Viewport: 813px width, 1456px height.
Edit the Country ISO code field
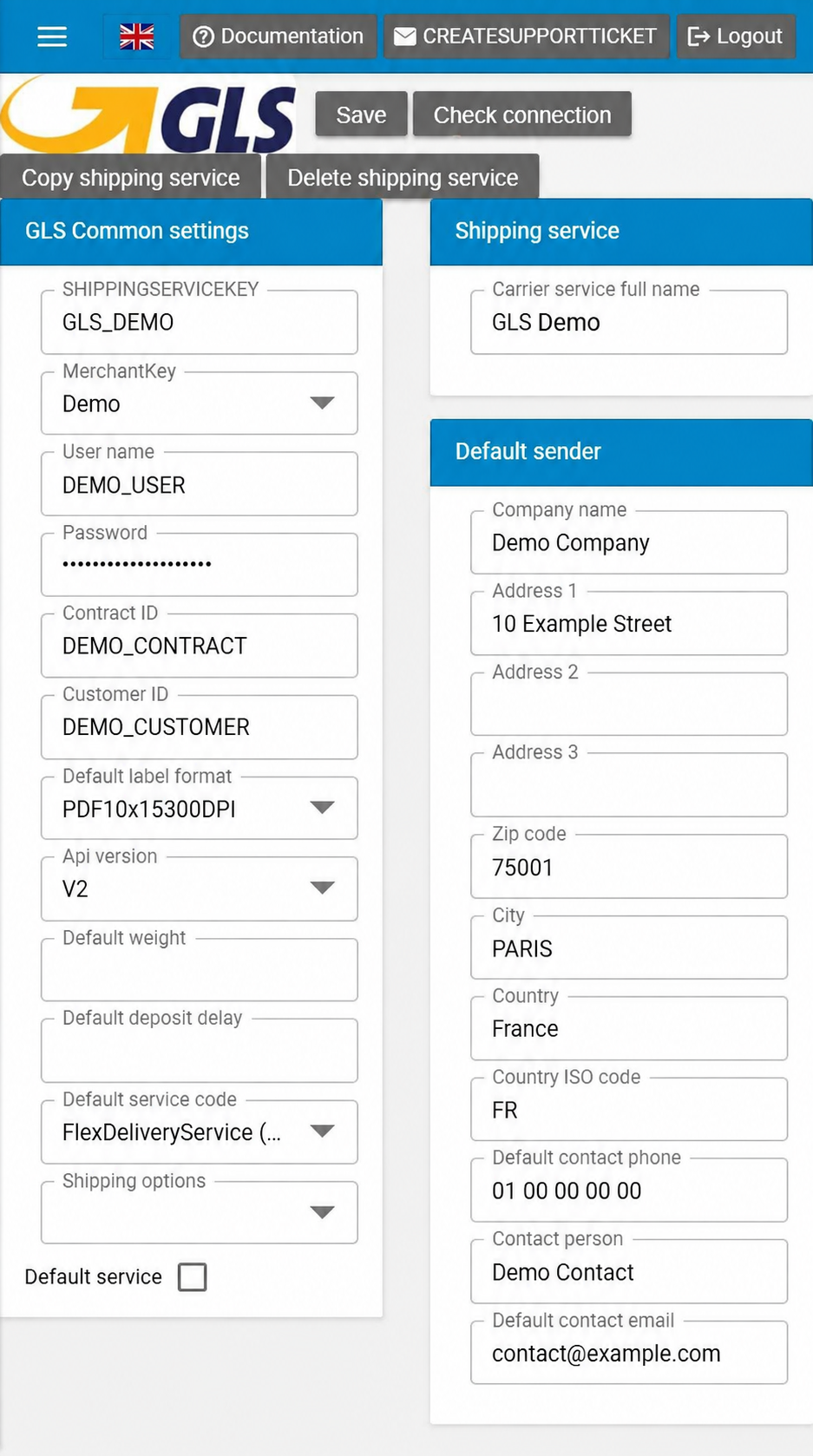coord(629,1110)
